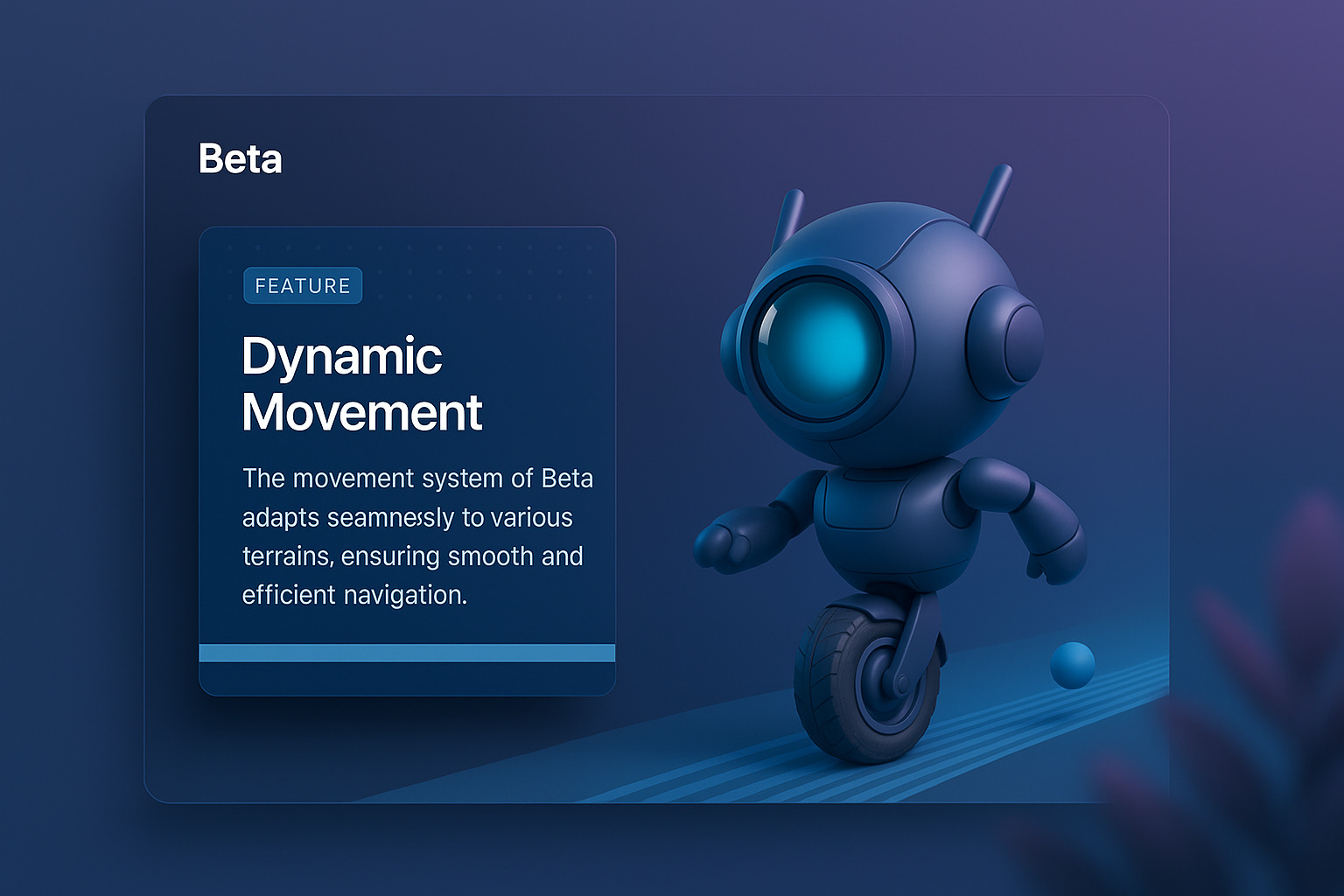Toggle the FEATURE badge
Image resolution: width=1344 pixels, height=896 pixels.
303,285
